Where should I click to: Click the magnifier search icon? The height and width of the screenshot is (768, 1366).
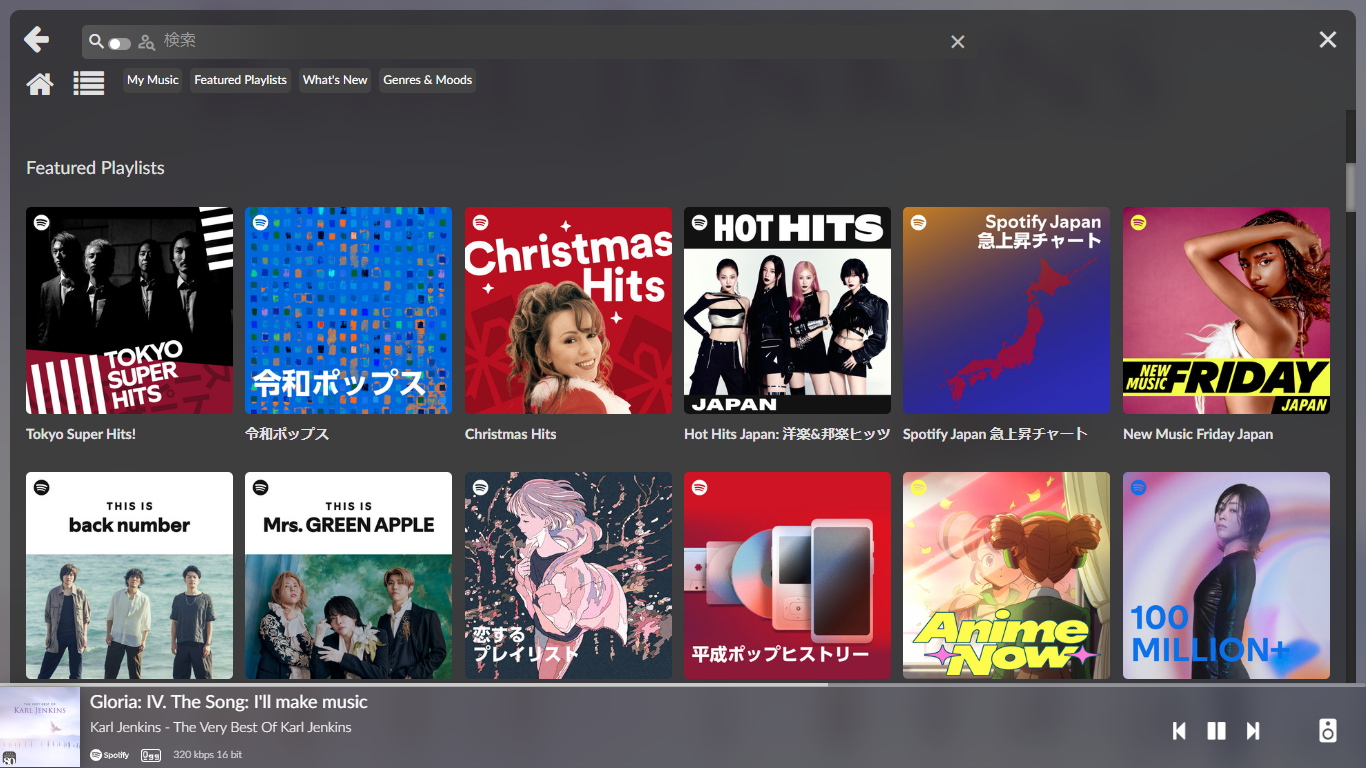96,41
